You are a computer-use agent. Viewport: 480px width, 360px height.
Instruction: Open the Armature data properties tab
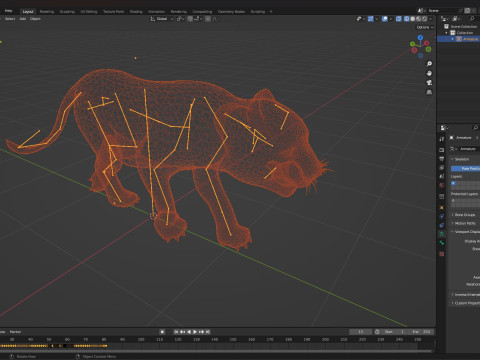(442, 234)
